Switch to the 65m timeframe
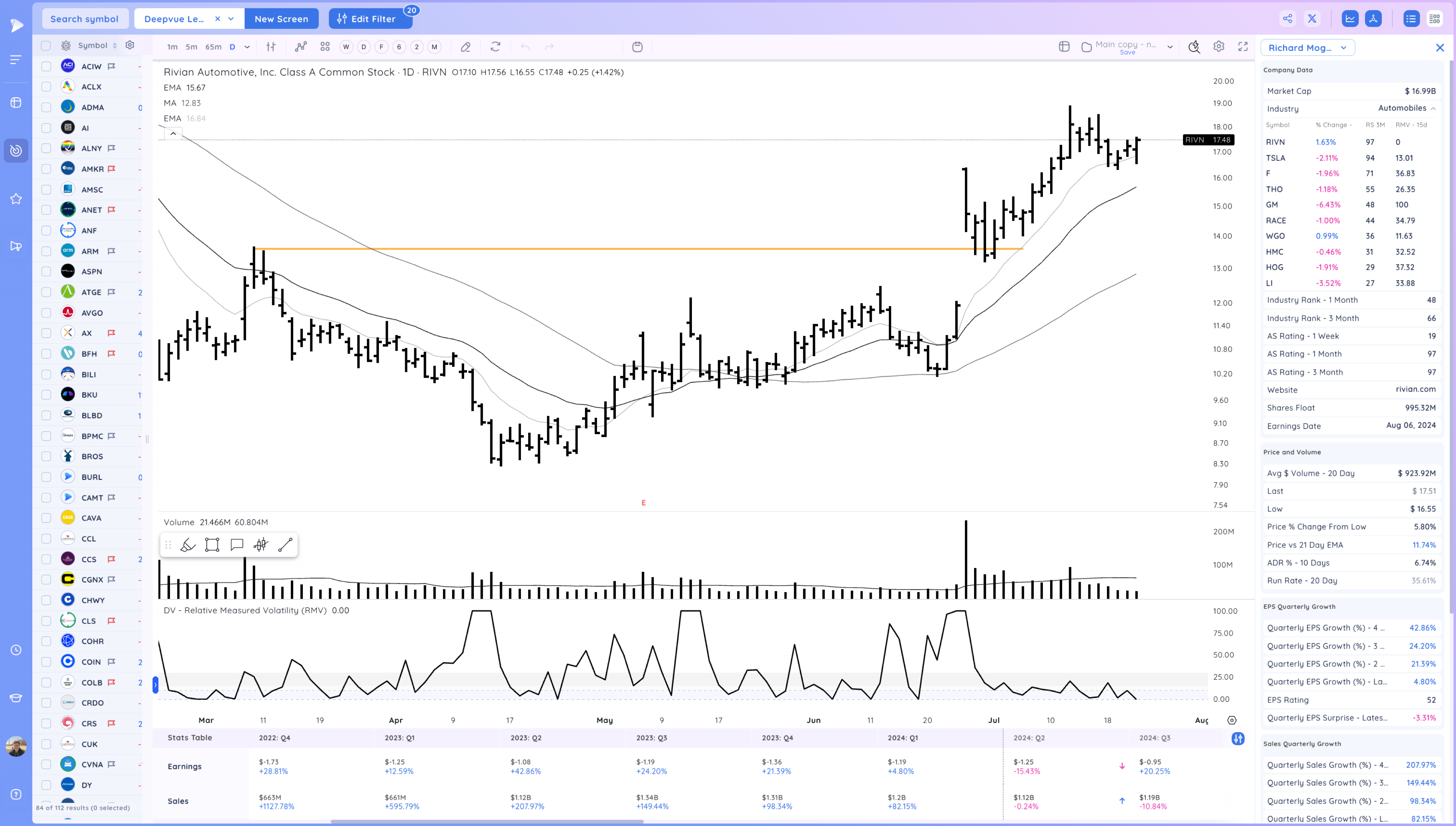The height and width of the screenshot is (826, 1456). coord(213,47)
